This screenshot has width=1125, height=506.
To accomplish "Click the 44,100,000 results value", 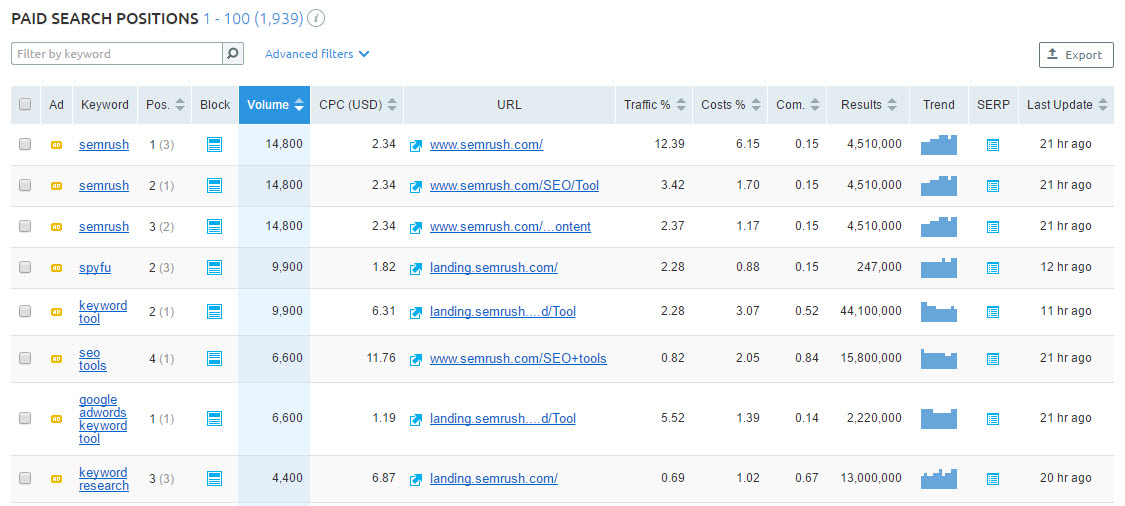I will pos(871,311).
